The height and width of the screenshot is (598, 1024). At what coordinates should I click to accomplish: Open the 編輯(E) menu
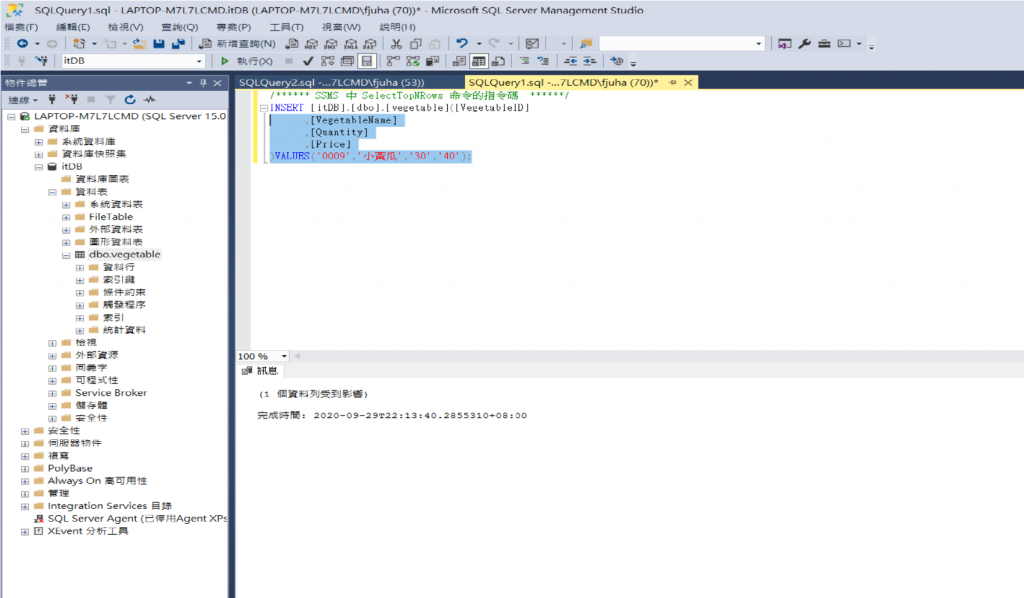click(x=73, y=27)
